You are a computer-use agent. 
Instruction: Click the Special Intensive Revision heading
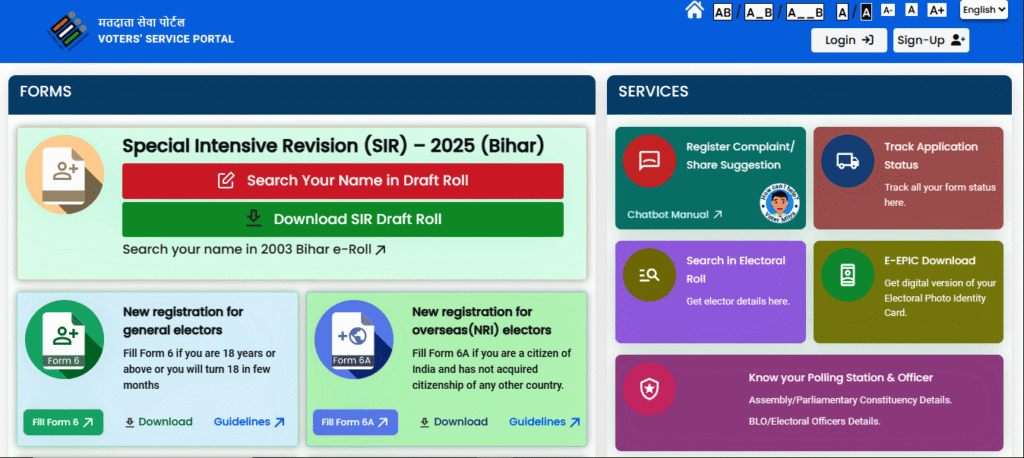click(333, 146)
